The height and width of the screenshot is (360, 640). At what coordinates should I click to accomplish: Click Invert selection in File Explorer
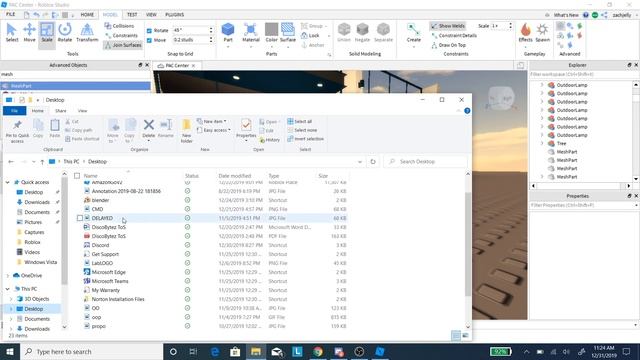pos(305,139)
